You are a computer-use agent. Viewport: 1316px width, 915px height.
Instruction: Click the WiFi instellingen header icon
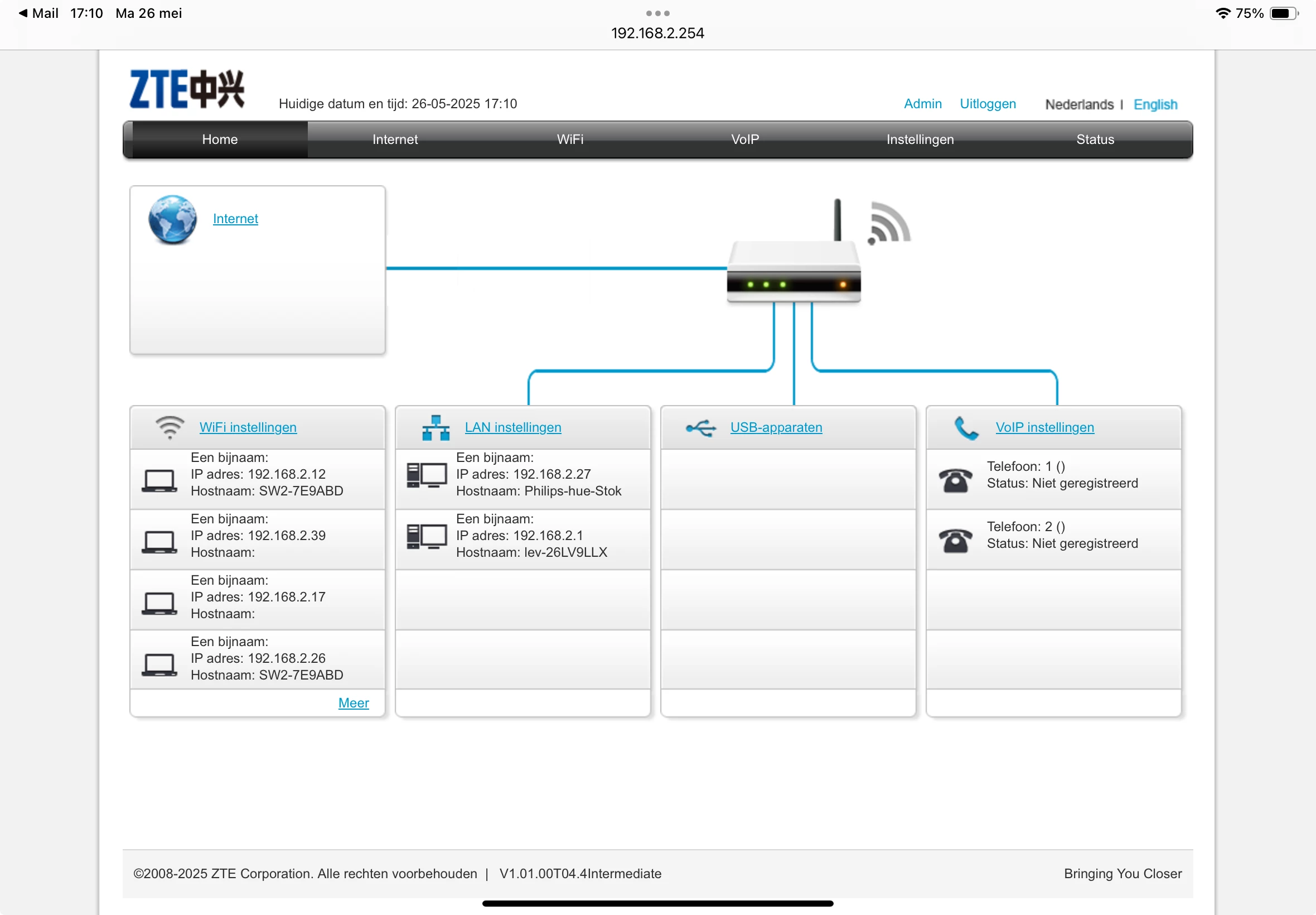(170, 428)
